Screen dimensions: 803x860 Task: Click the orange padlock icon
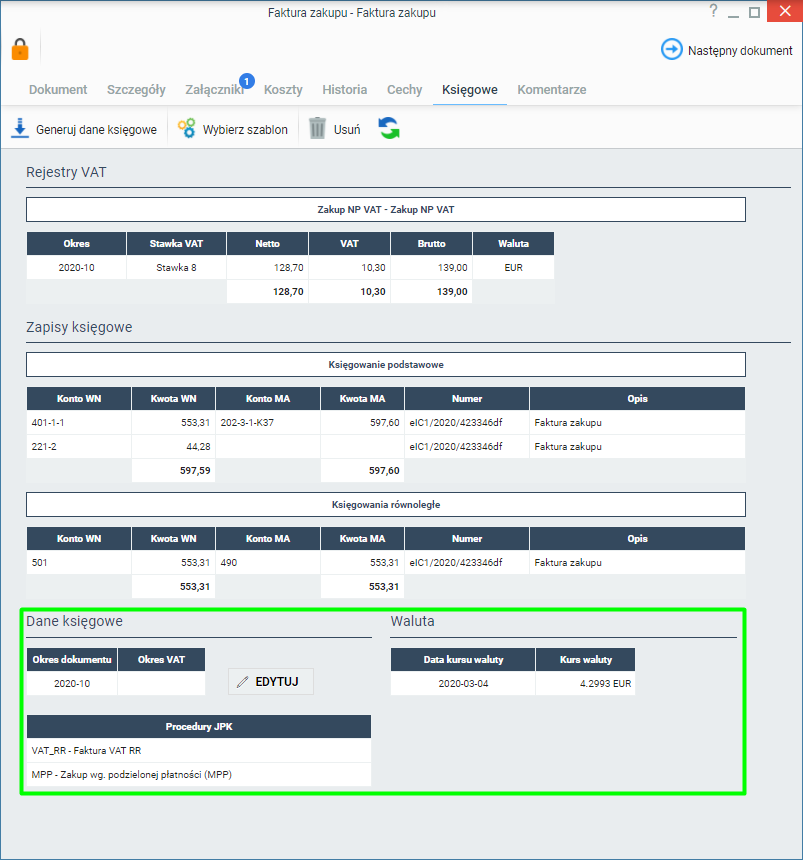20,49
